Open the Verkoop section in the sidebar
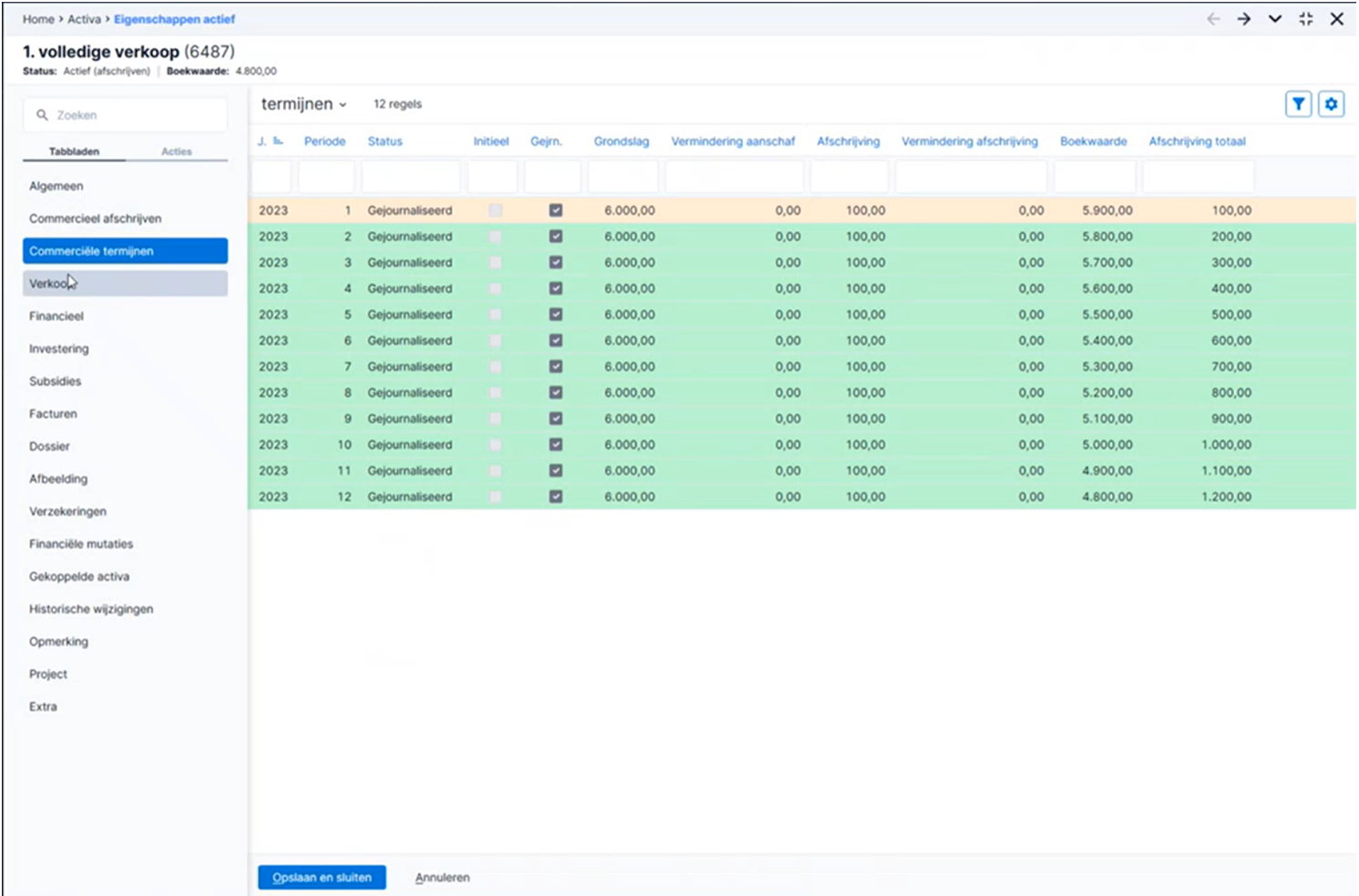Viewport: 1359px width, 896px height. [125, 283]
